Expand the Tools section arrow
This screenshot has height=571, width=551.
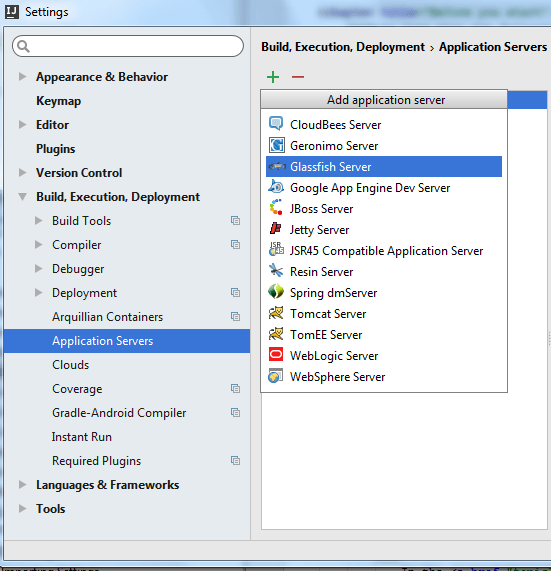coord(23,509)
